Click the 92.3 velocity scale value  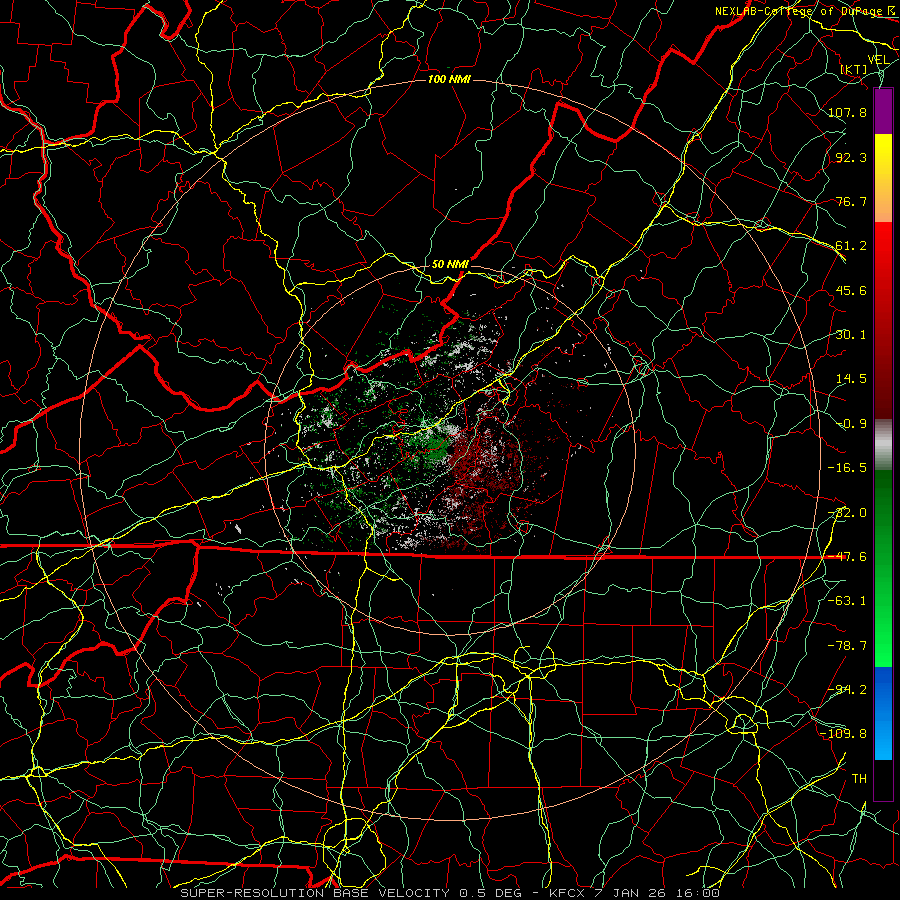(851, 157)
